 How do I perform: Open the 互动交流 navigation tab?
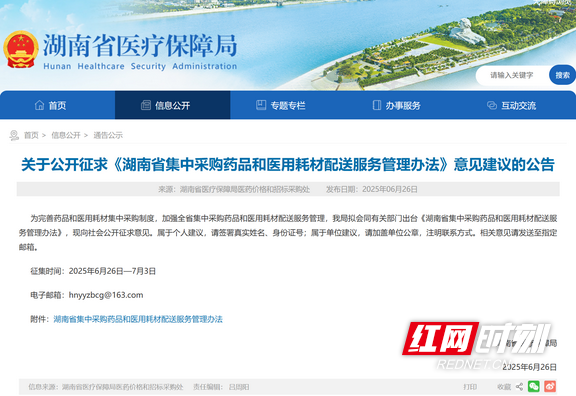(518, 105)
